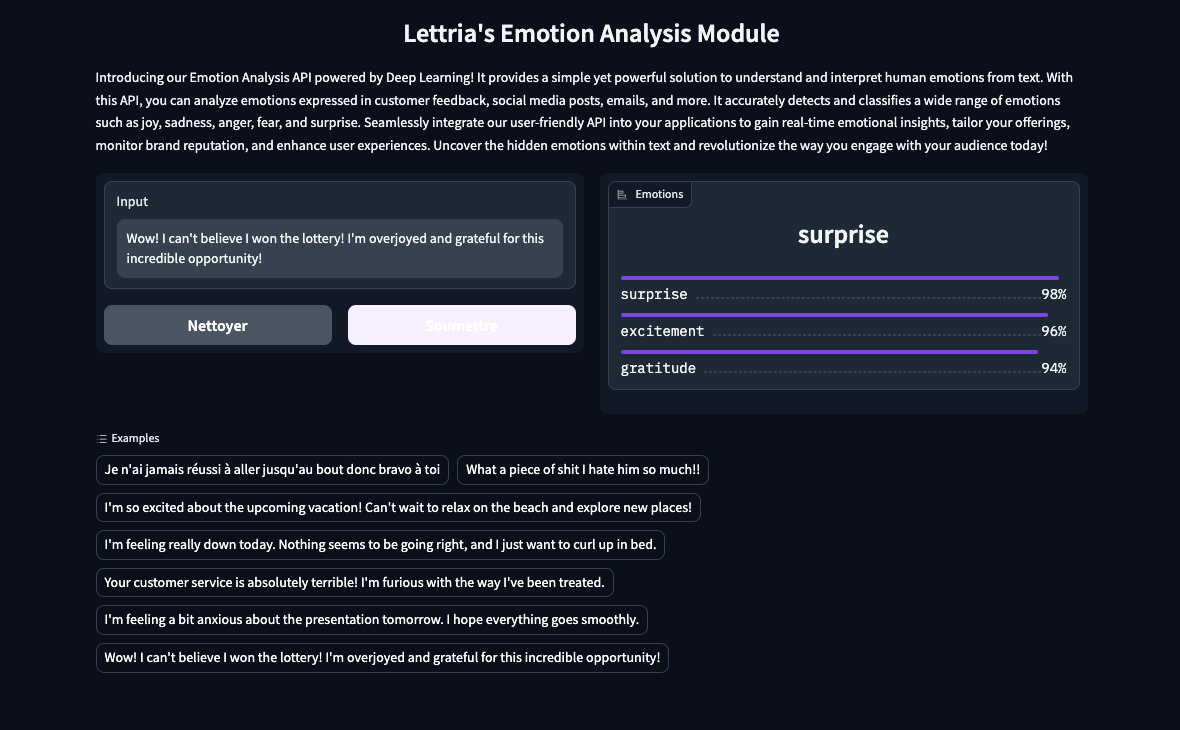Pick the upcoming vacation excitement example

pos(397,507)
